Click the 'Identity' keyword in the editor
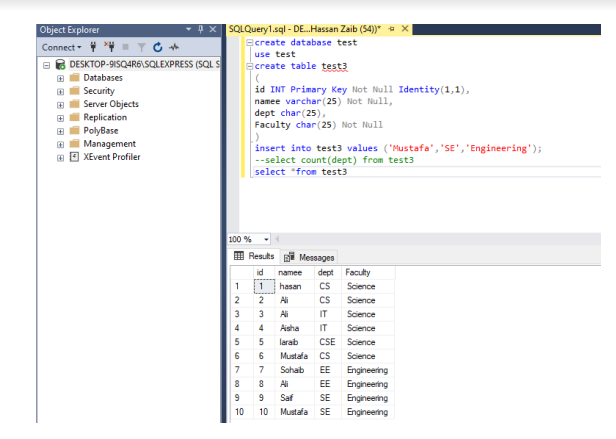616x439 pixels. click(419, 90)
